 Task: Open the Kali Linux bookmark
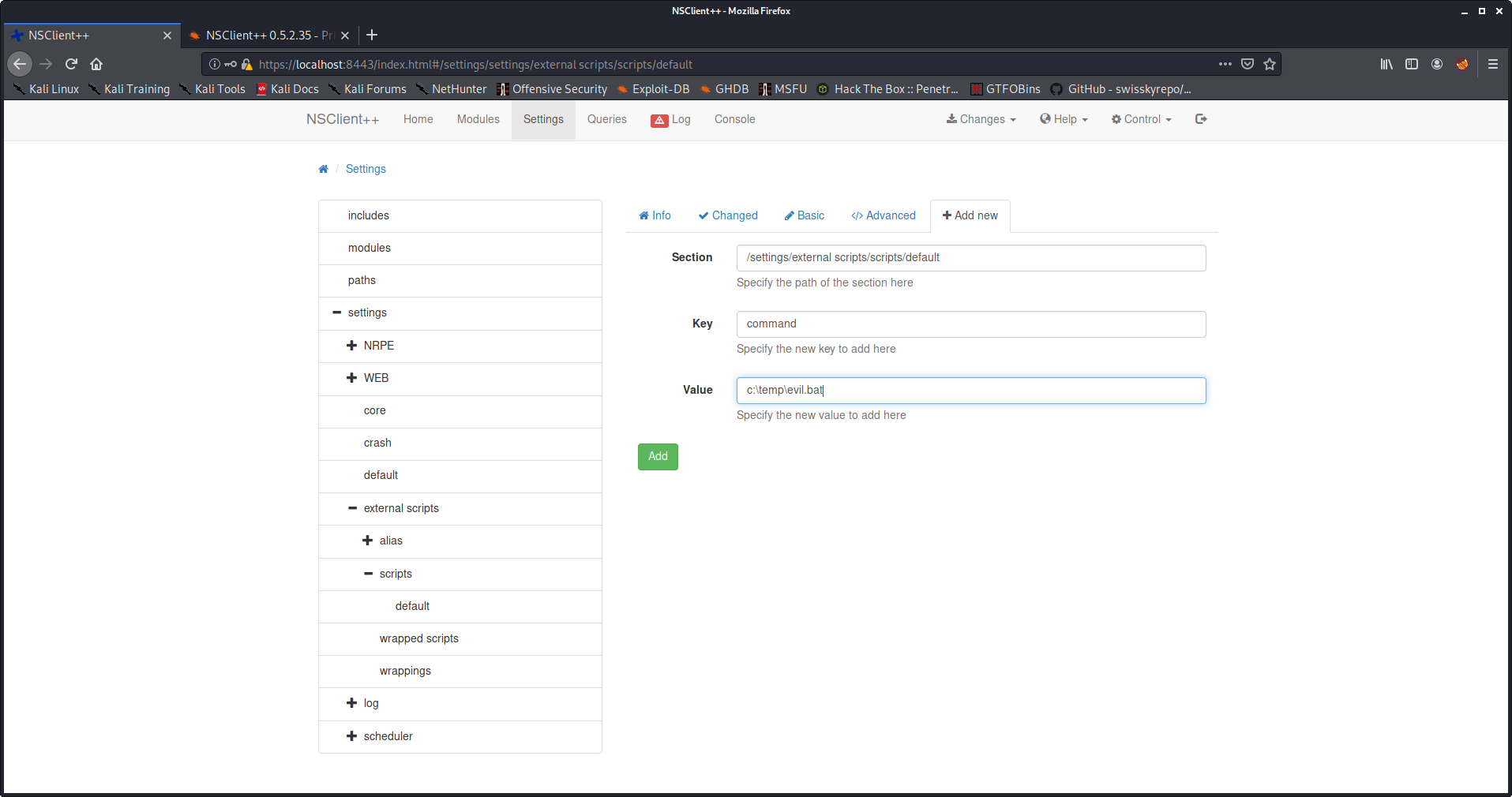click(46, 89)
